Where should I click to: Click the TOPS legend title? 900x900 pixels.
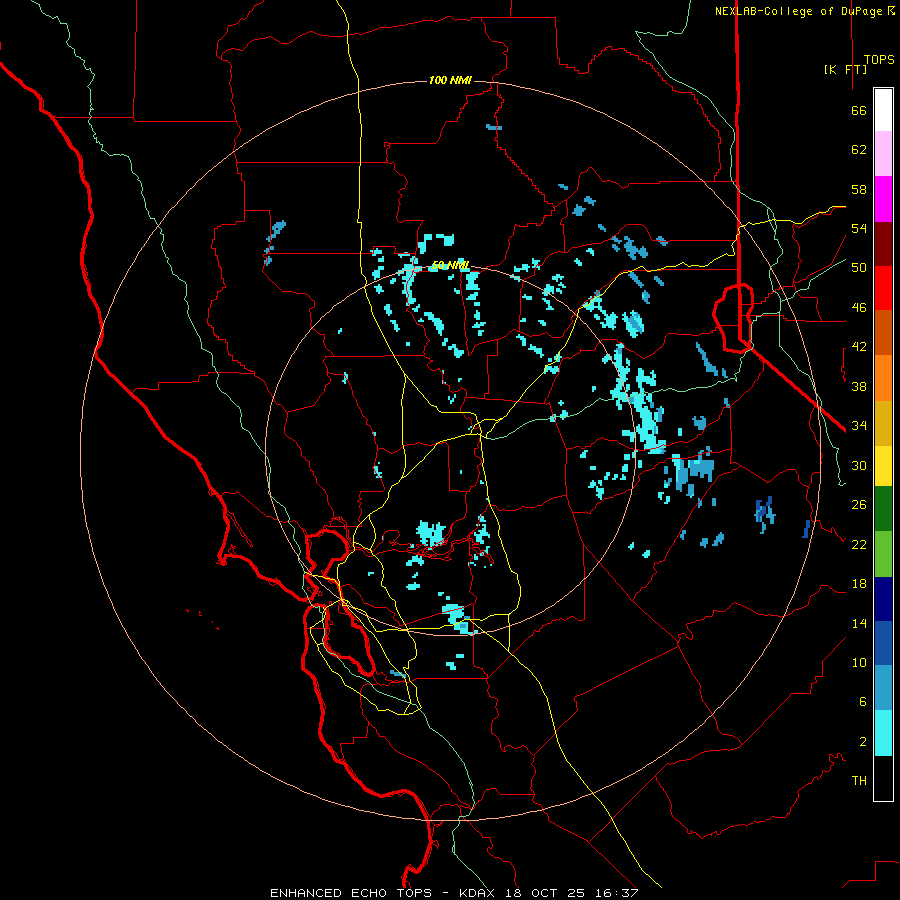pos(879,59)
